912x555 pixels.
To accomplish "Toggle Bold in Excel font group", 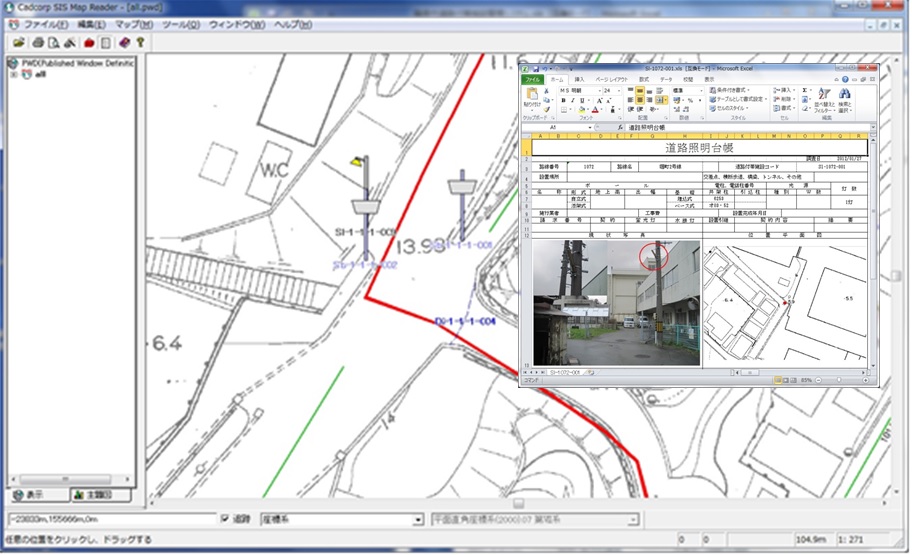I will (x=563, y=100).
